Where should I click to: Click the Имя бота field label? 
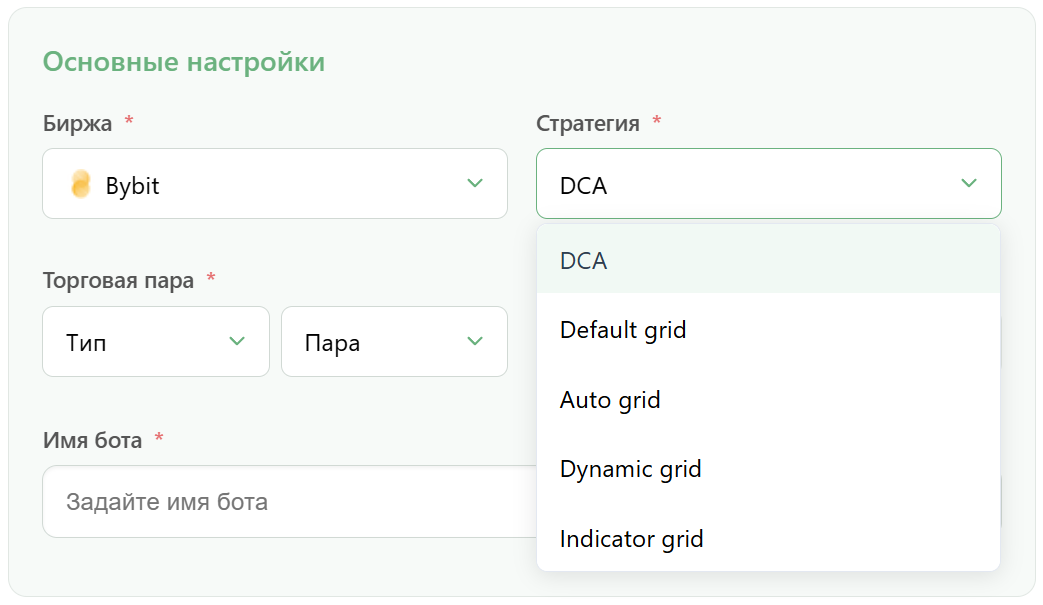click(92, 440)
